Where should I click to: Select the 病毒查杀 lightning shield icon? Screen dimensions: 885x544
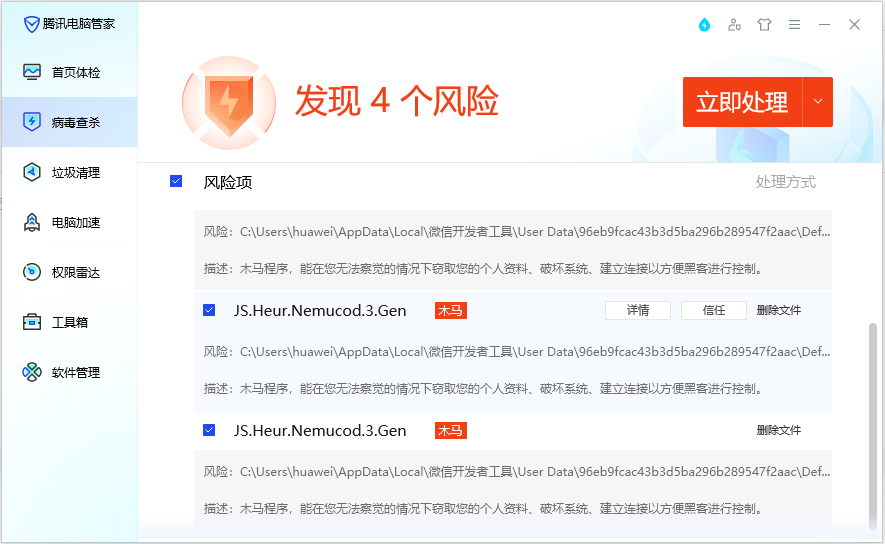(x=32, y=122)
